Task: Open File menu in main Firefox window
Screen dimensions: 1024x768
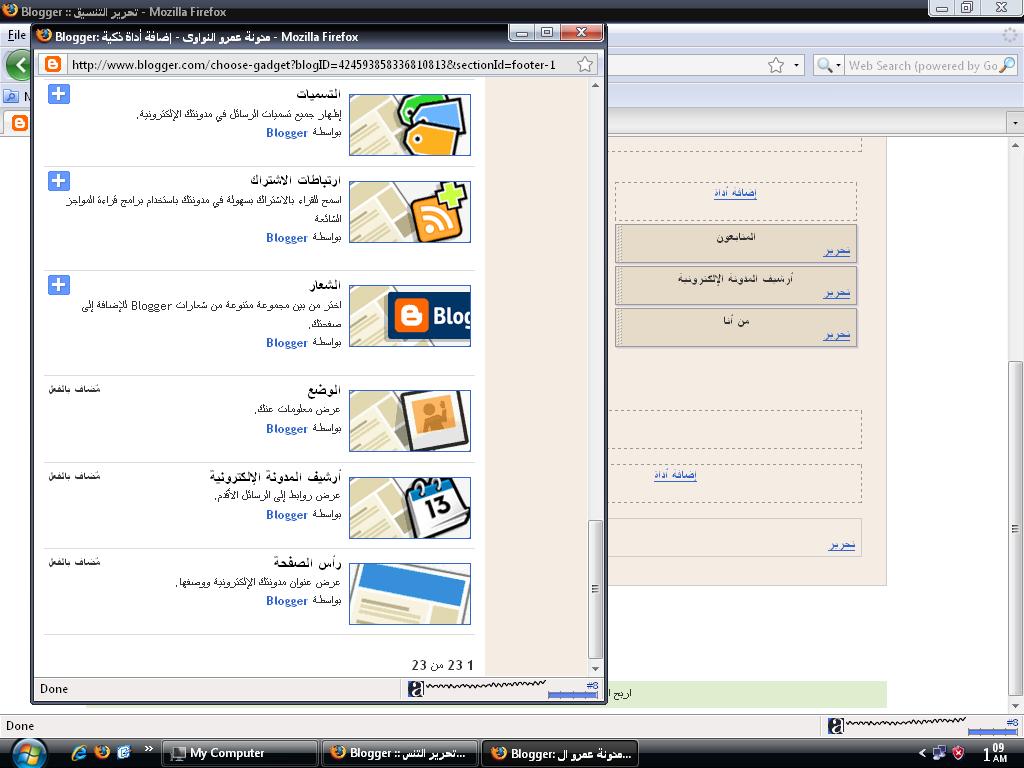Action: (16, 35)
